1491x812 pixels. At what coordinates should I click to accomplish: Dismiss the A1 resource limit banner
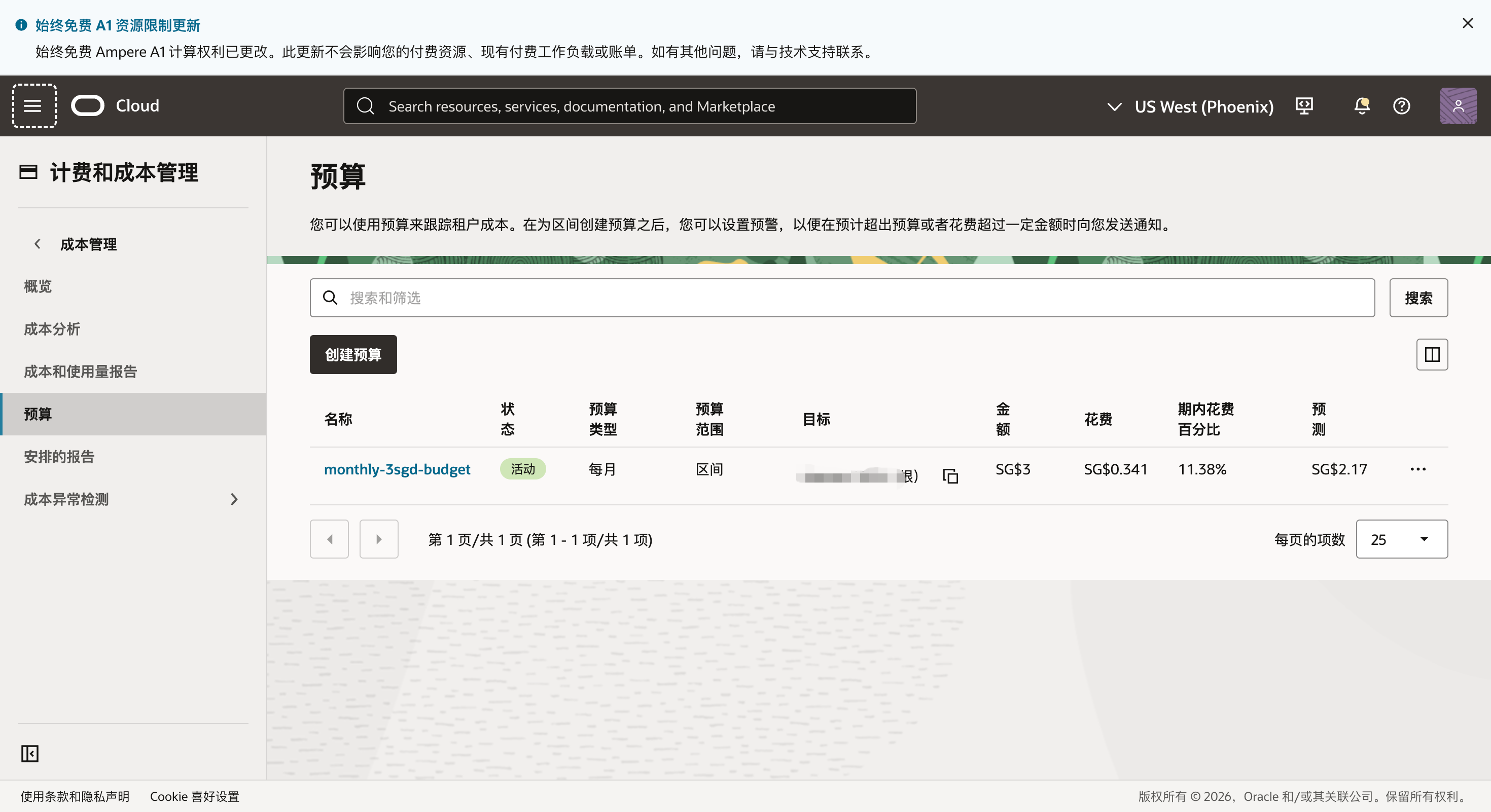pyautogui.click(x=1467, y=23)
